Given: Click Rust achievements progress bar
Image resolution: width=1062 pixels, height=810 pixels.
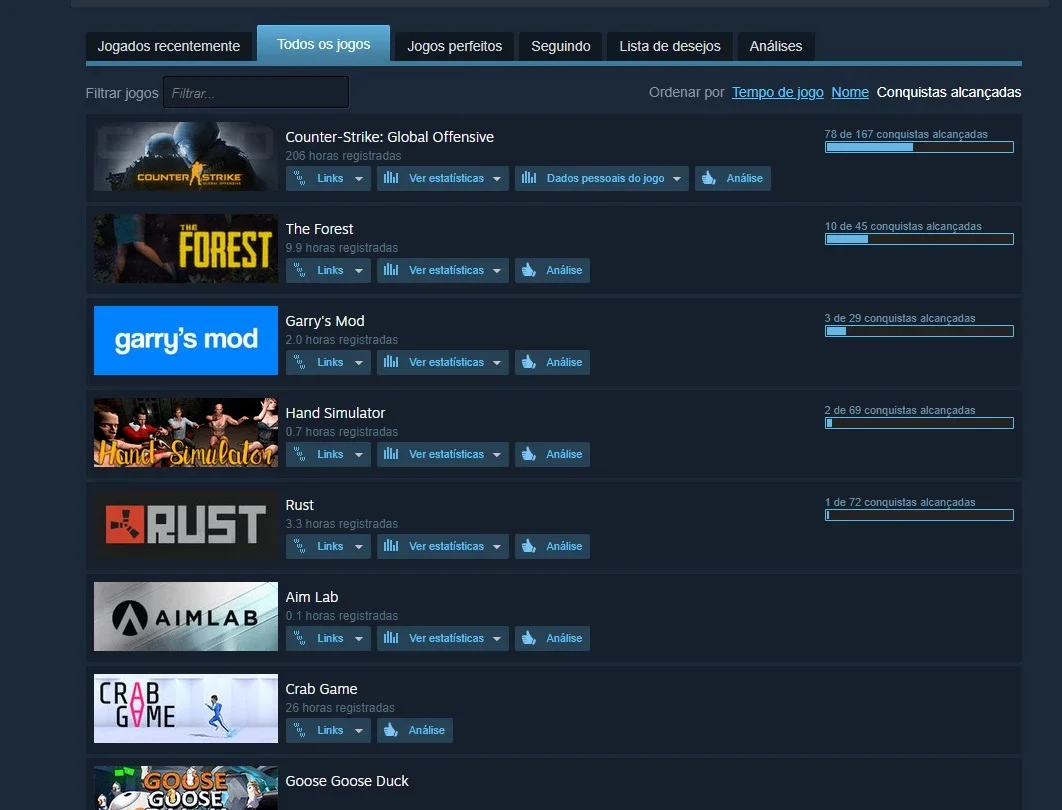Looking at the screenshot, I should 919,515.
